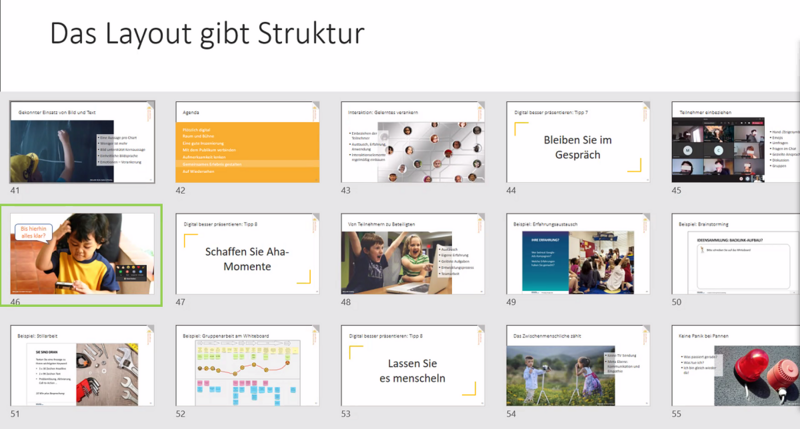800x429 pixels.
Task: Select slide 43 Interaktion network thumbnail
Action: pos(413,142)
